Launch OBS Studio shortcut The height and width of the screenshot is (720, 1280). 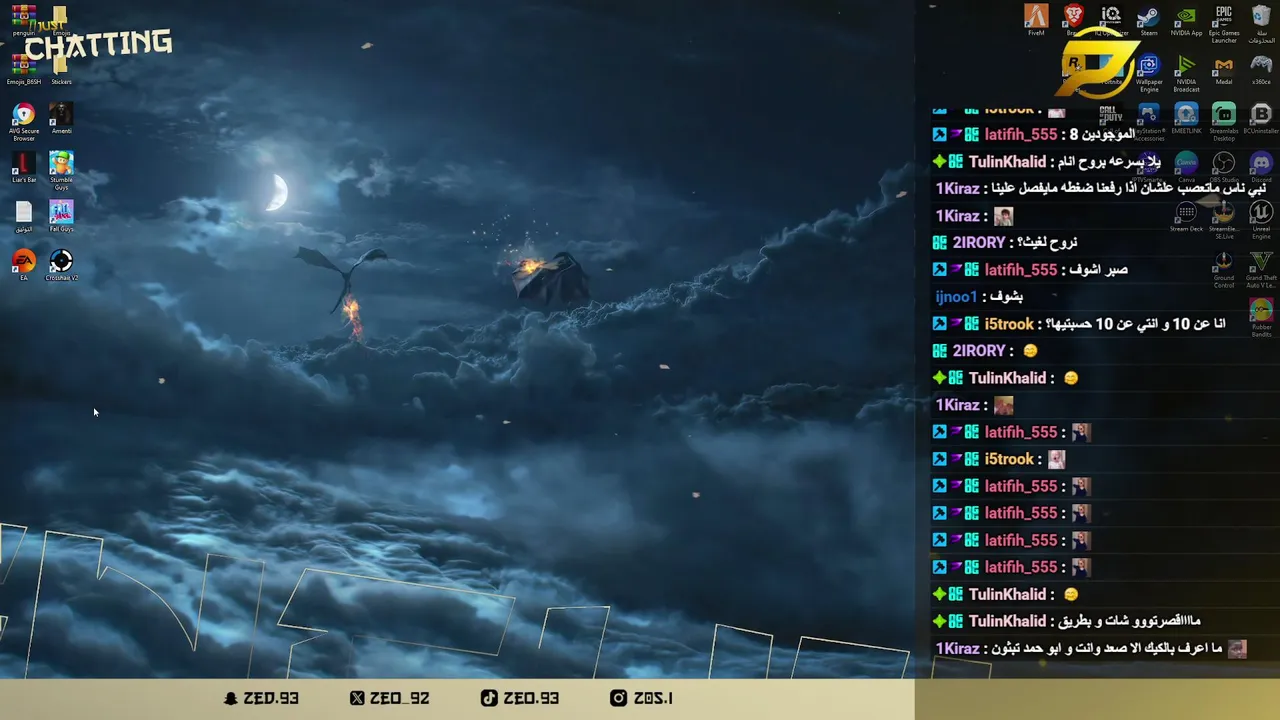(x=1224, y=167)
